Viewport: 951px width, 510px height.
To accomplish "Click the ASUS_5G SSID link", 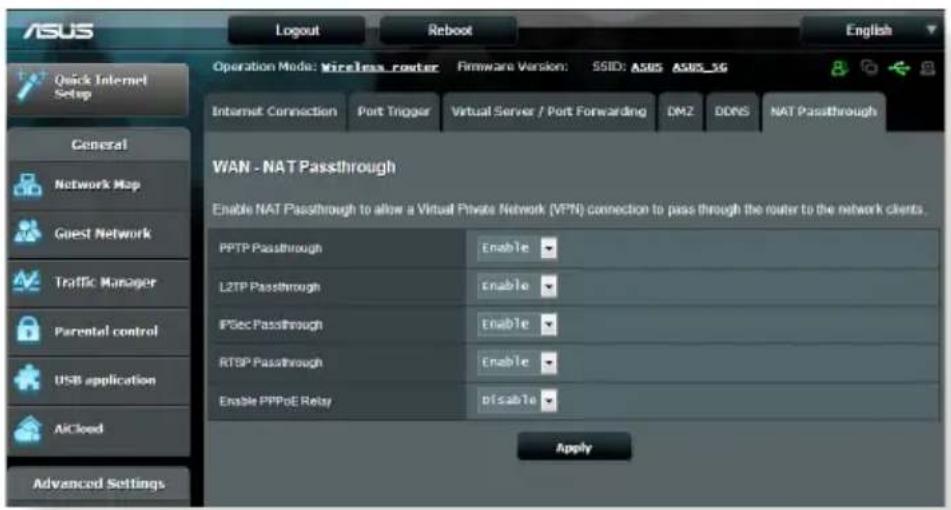I will (699, 67).
